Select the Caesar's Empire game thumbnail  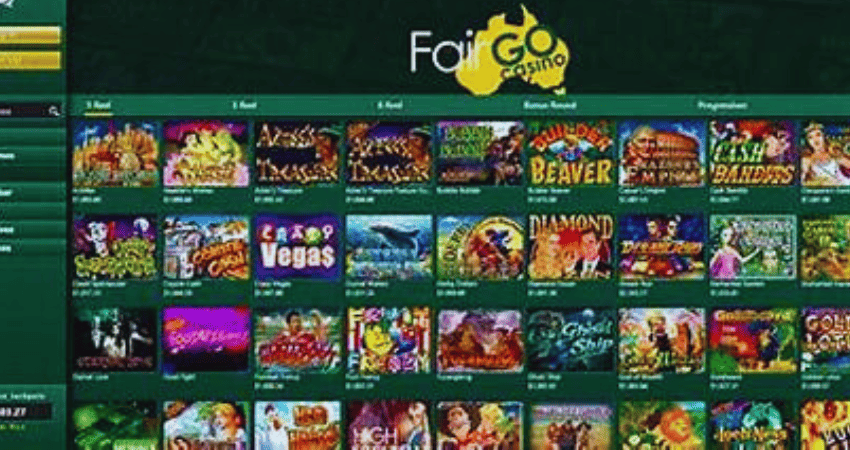click(x=661, y=153)
